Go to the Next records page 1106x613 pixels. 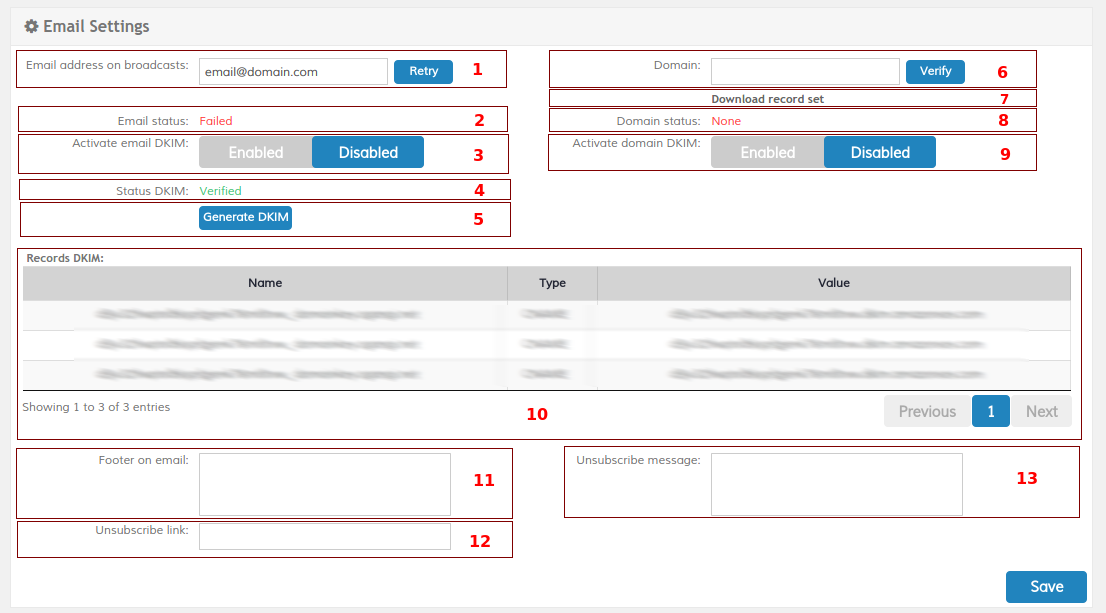pyautogui.click(x=1041, y=411)
